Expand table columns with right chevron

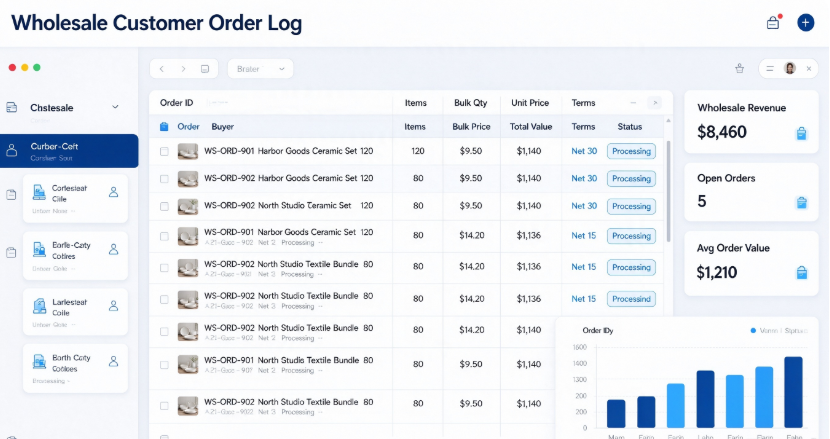(655, 103)
